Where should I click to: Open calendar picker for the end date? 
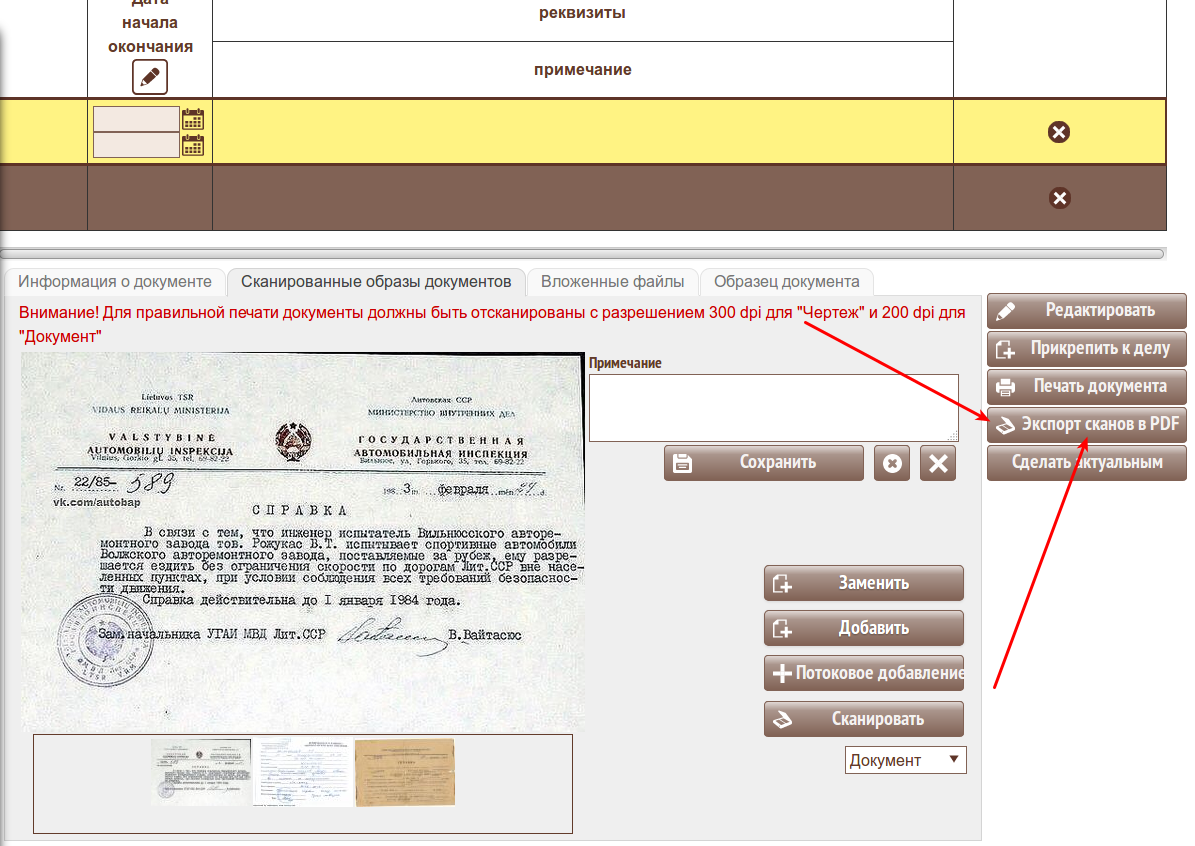tap(193, 145)
